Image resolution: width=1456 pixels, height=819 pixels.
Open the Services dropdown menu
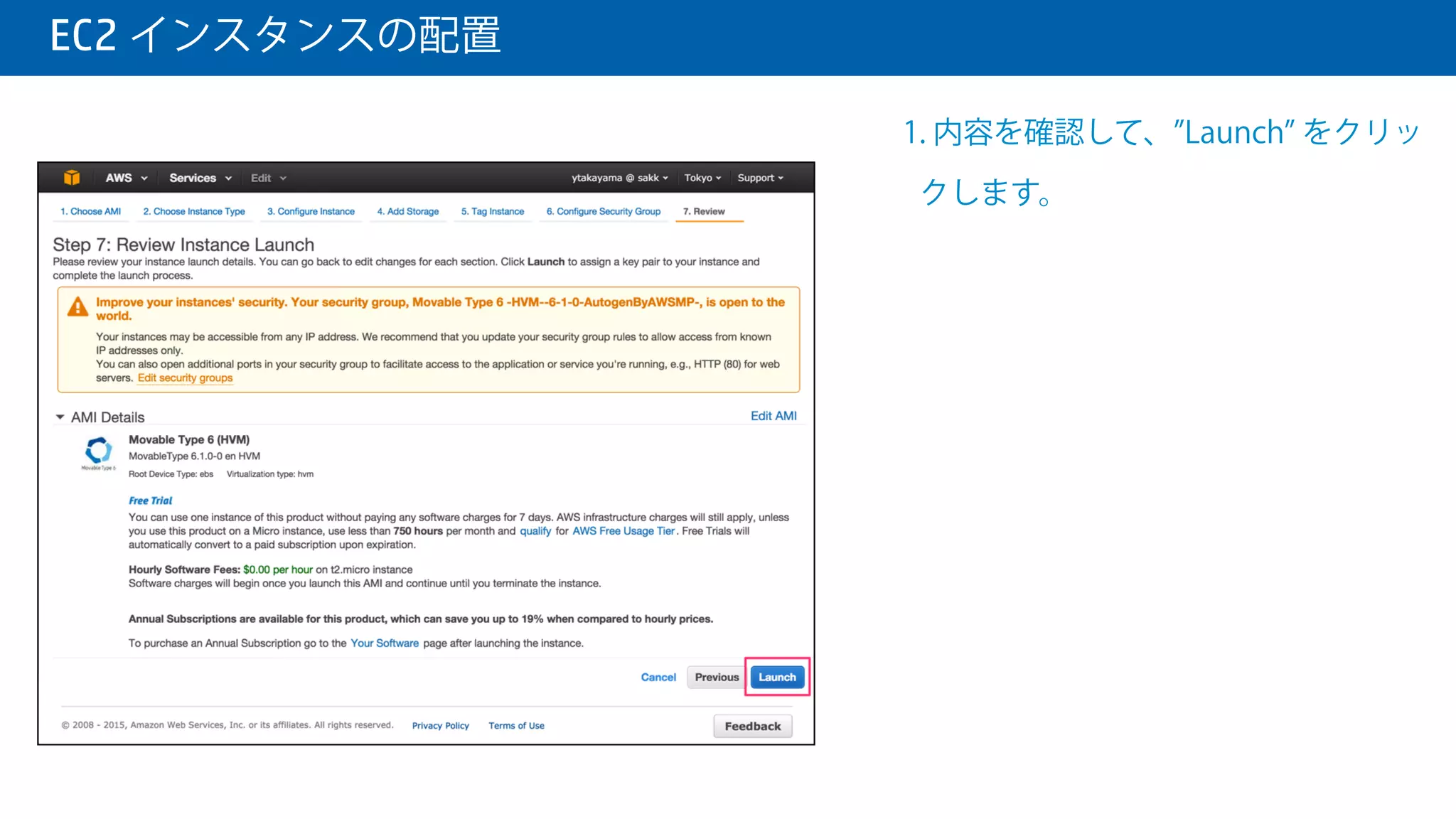point(200,178)
